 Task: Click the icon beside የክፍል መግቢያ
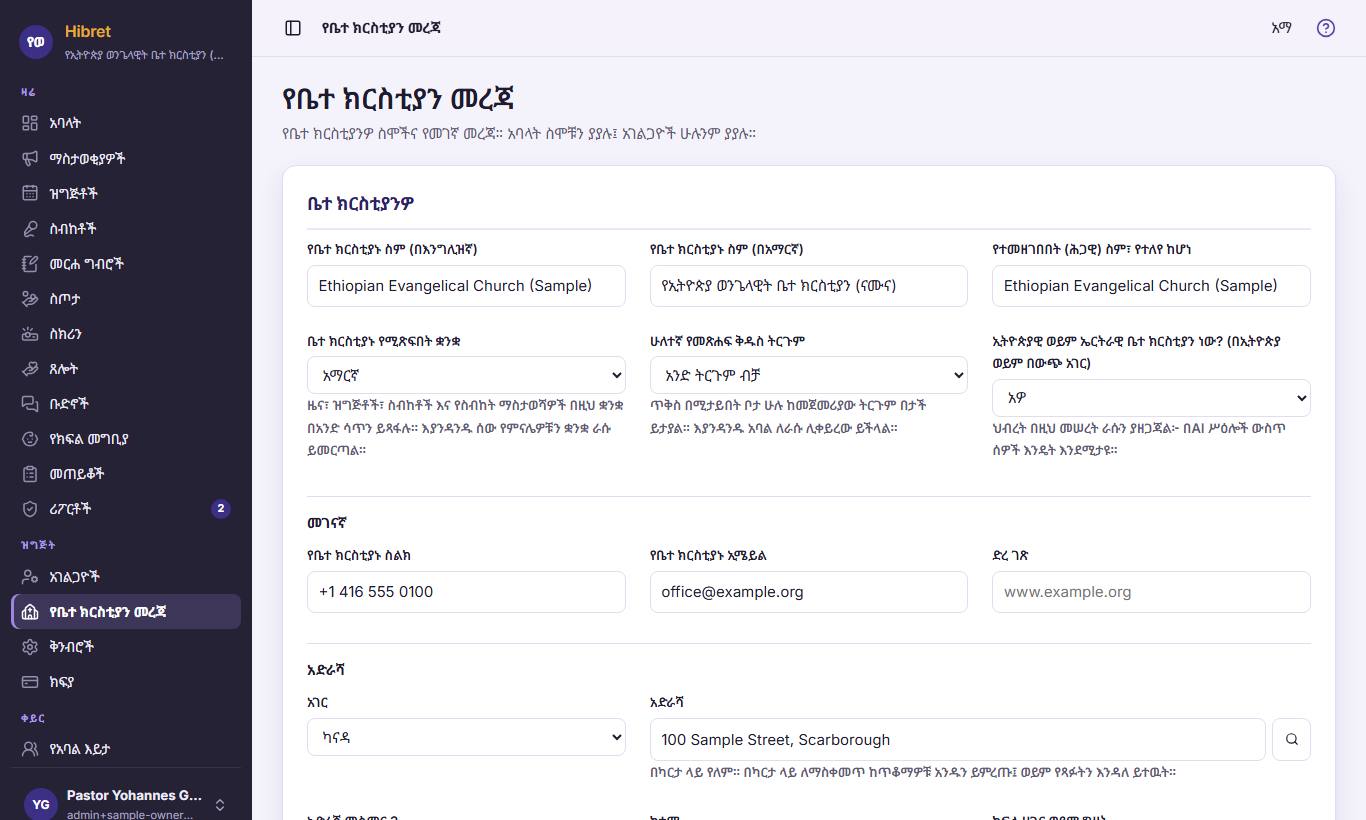[x=30, y=438]
